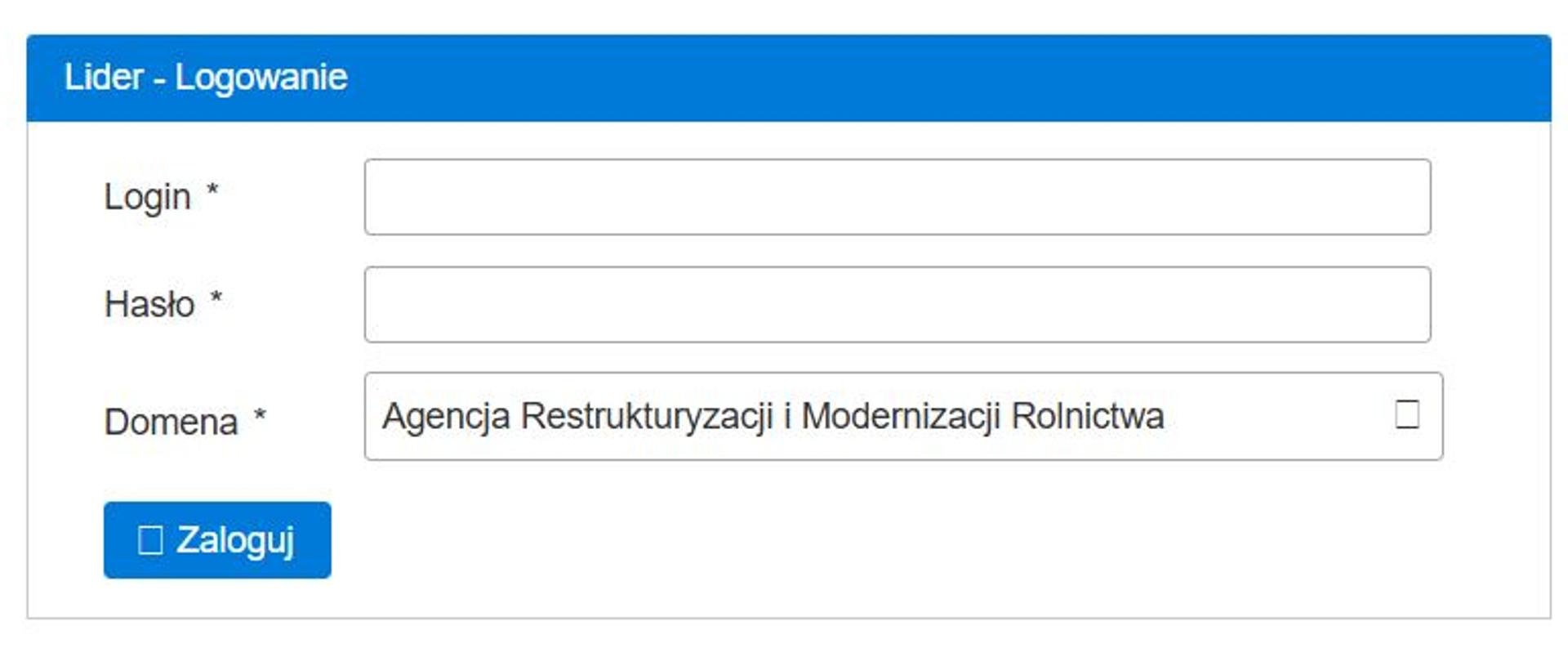Click the word Logowanie in the header

coord(261,78)
